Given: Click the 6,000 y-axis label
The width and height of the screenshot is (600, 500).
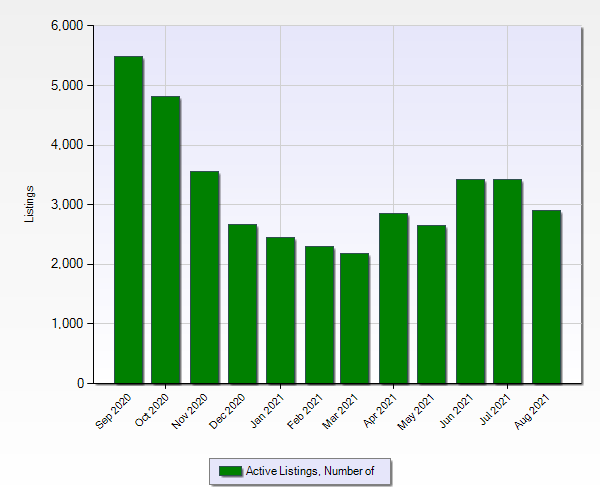Looking at the screenshot, I should 67,26.
